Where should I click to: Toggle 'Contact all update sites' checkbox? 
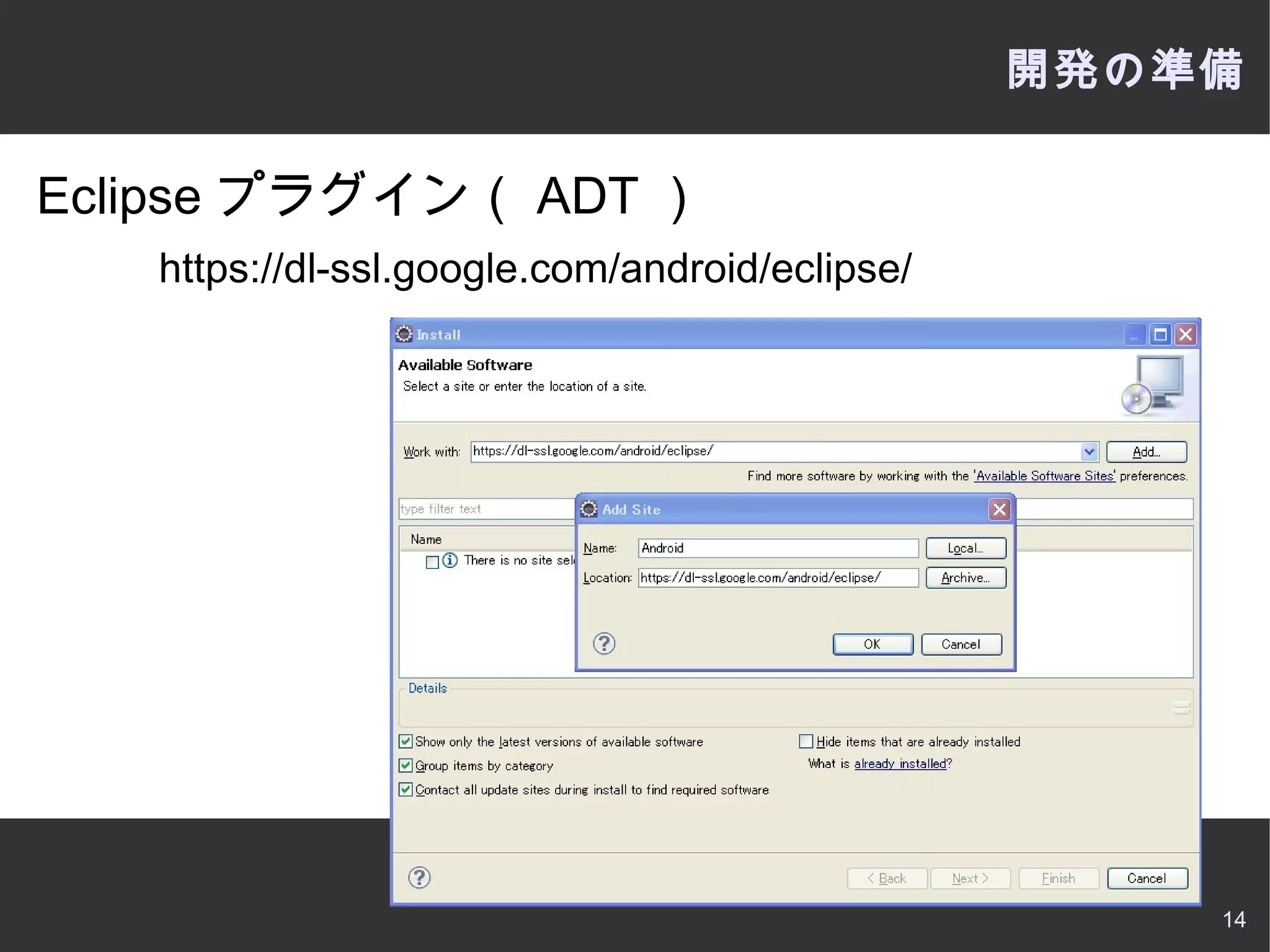[x=406, y=790]
